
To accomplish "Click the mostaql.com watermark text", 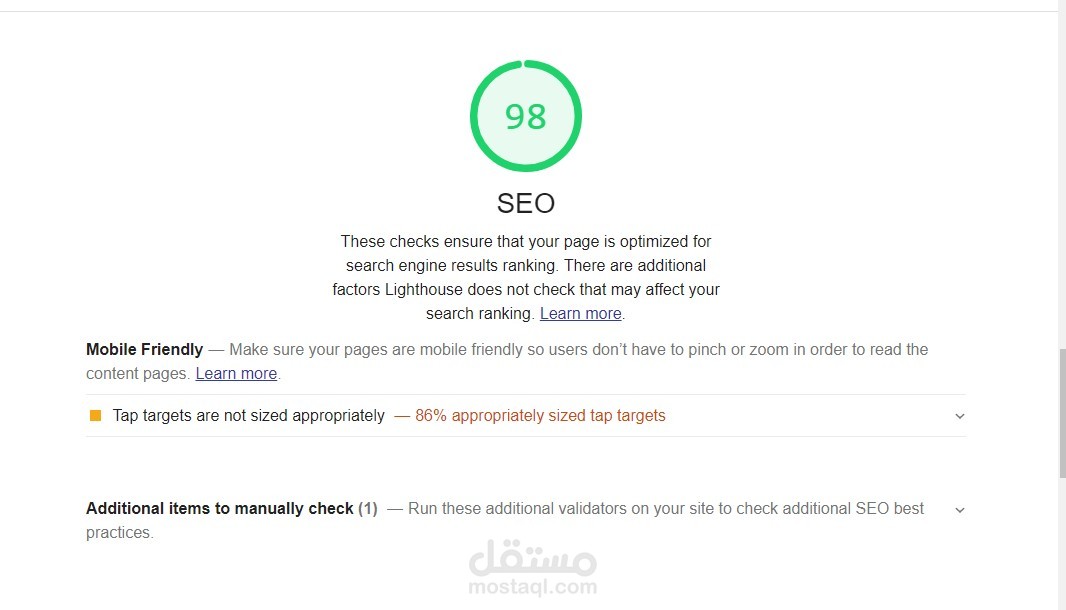I will [532, 587].
